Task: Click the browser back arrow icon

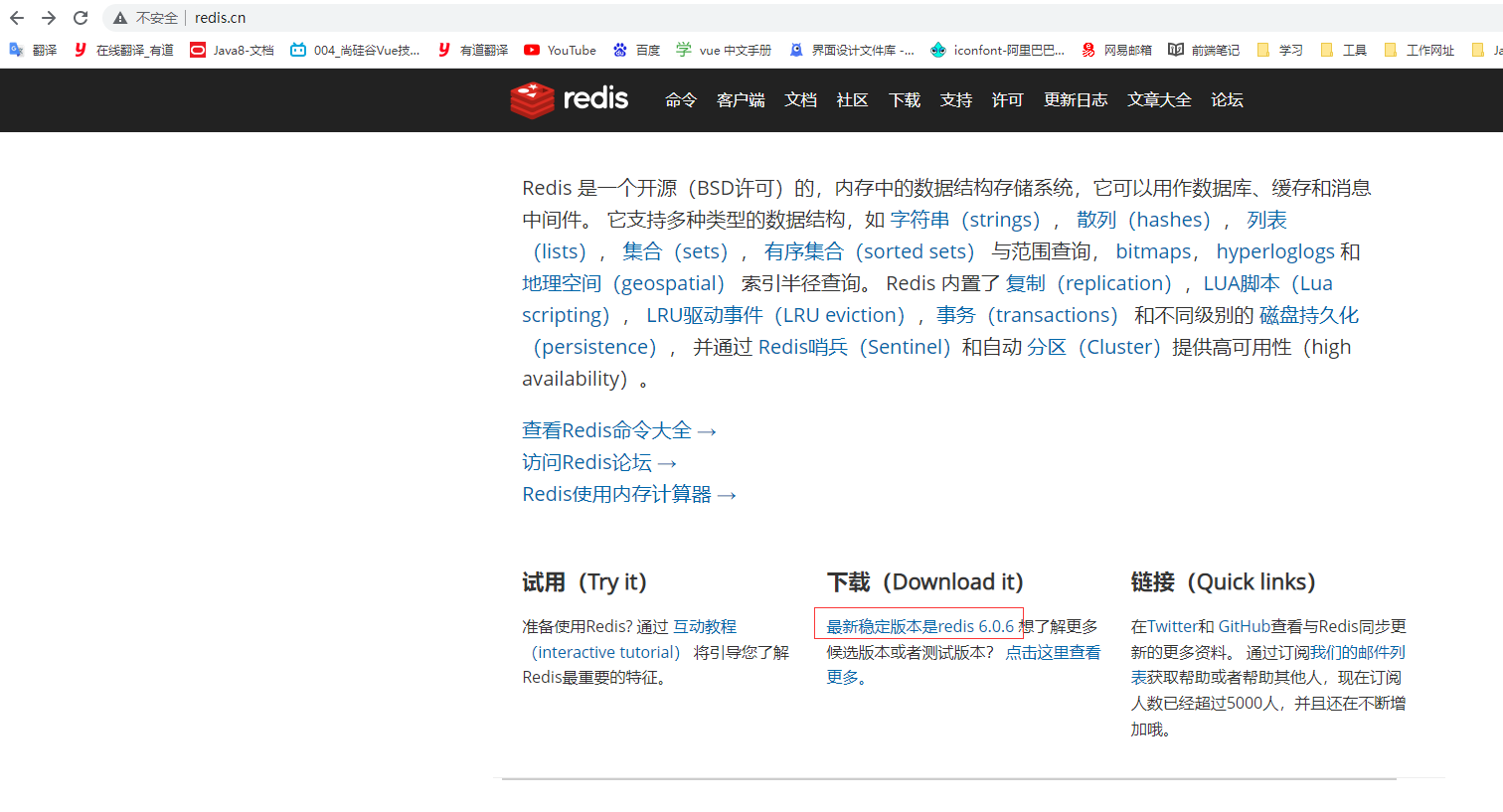Action: (17, 18)
